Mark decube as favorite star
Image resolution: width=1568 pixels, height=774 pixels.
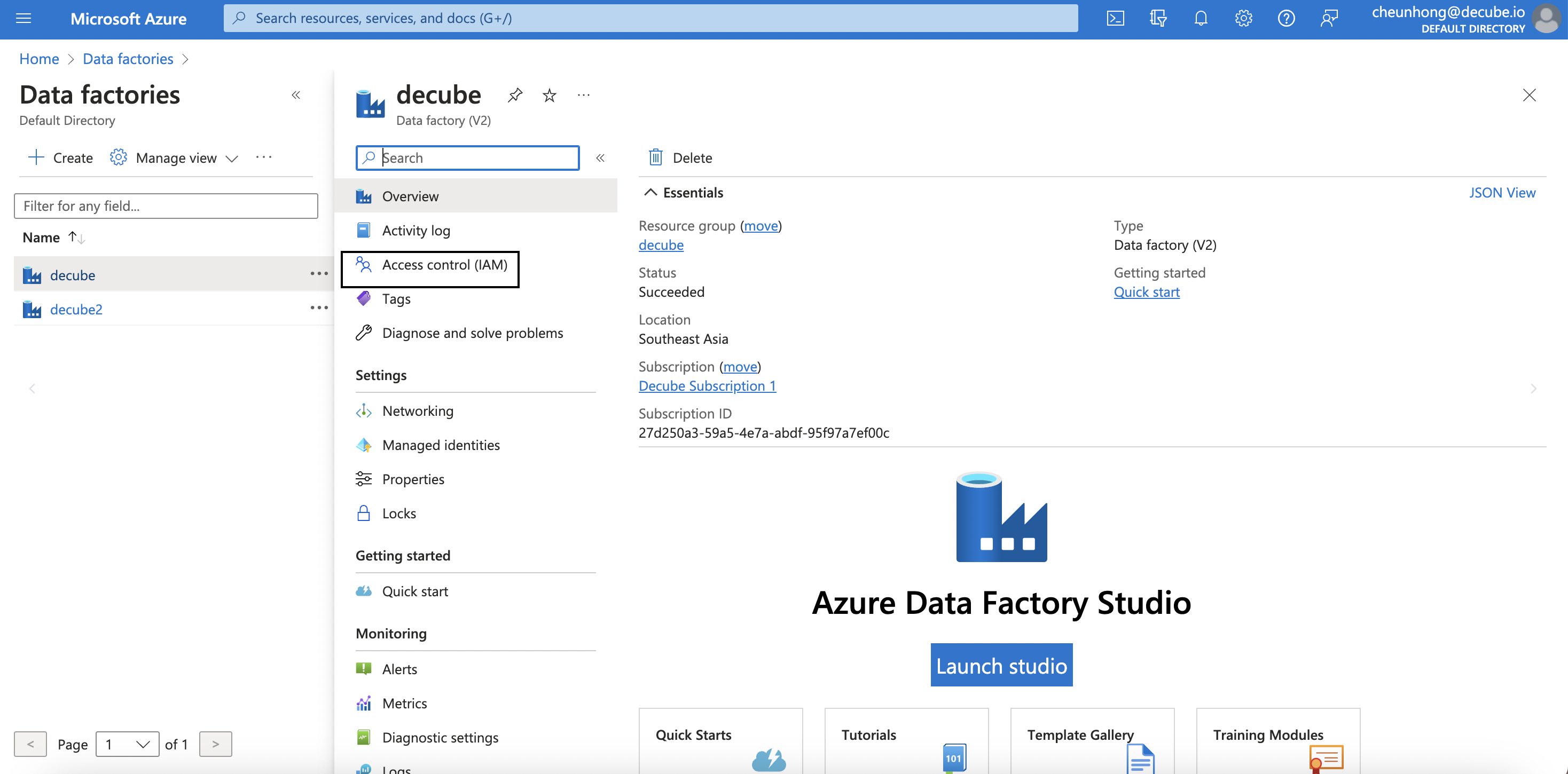coord(549,95)
